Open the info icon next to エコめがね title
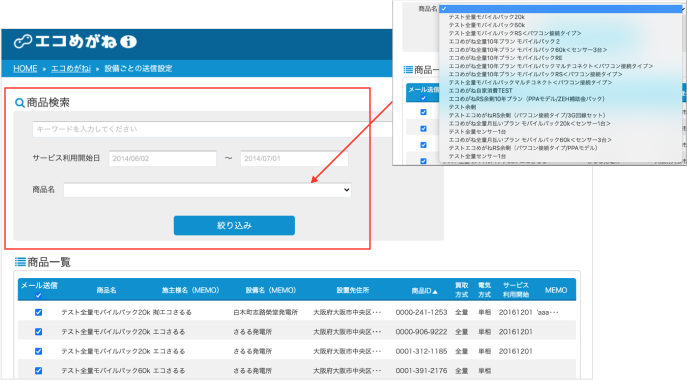This screenshot has height=380, width=687. click(128, 42)
